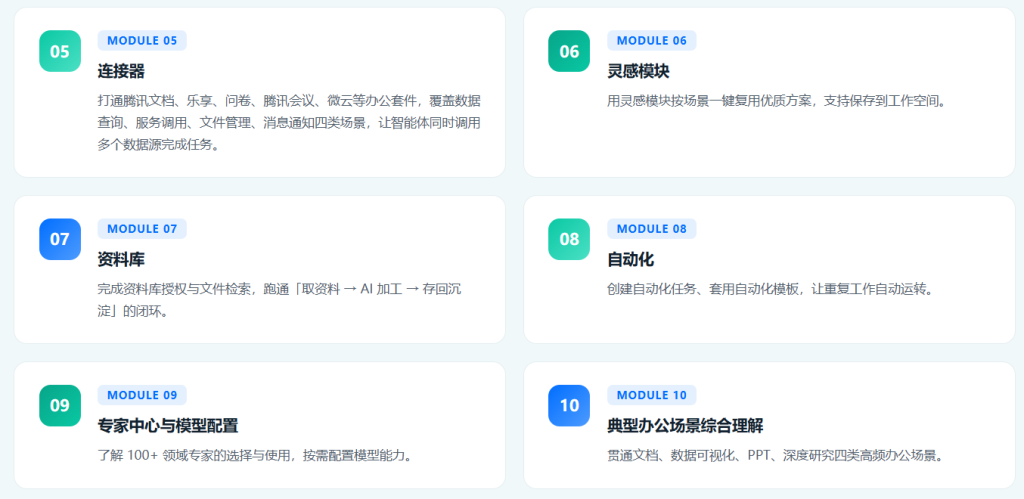
Task: Click description starting 完成资料库授权
Action: [x=280, y=300]
